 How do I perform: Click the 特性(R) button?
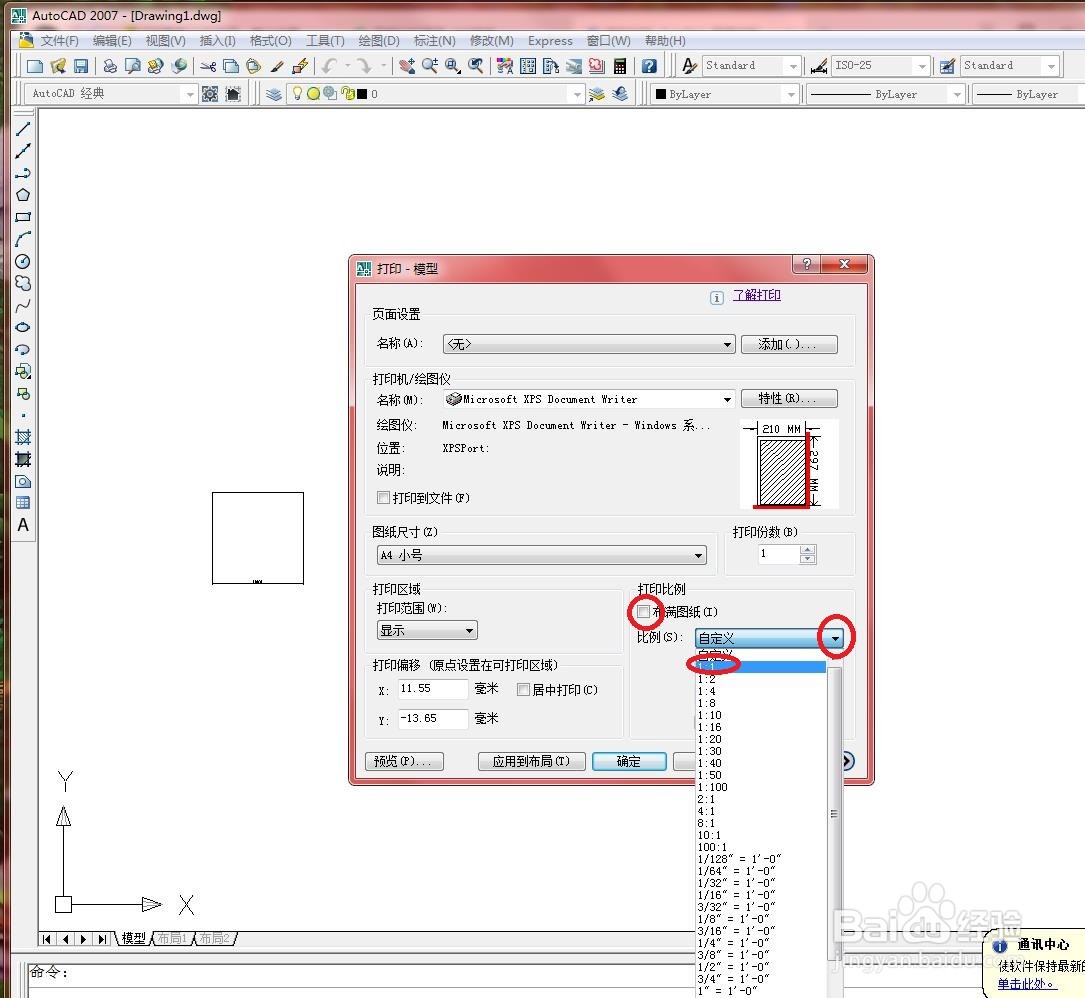pos(789,399)
